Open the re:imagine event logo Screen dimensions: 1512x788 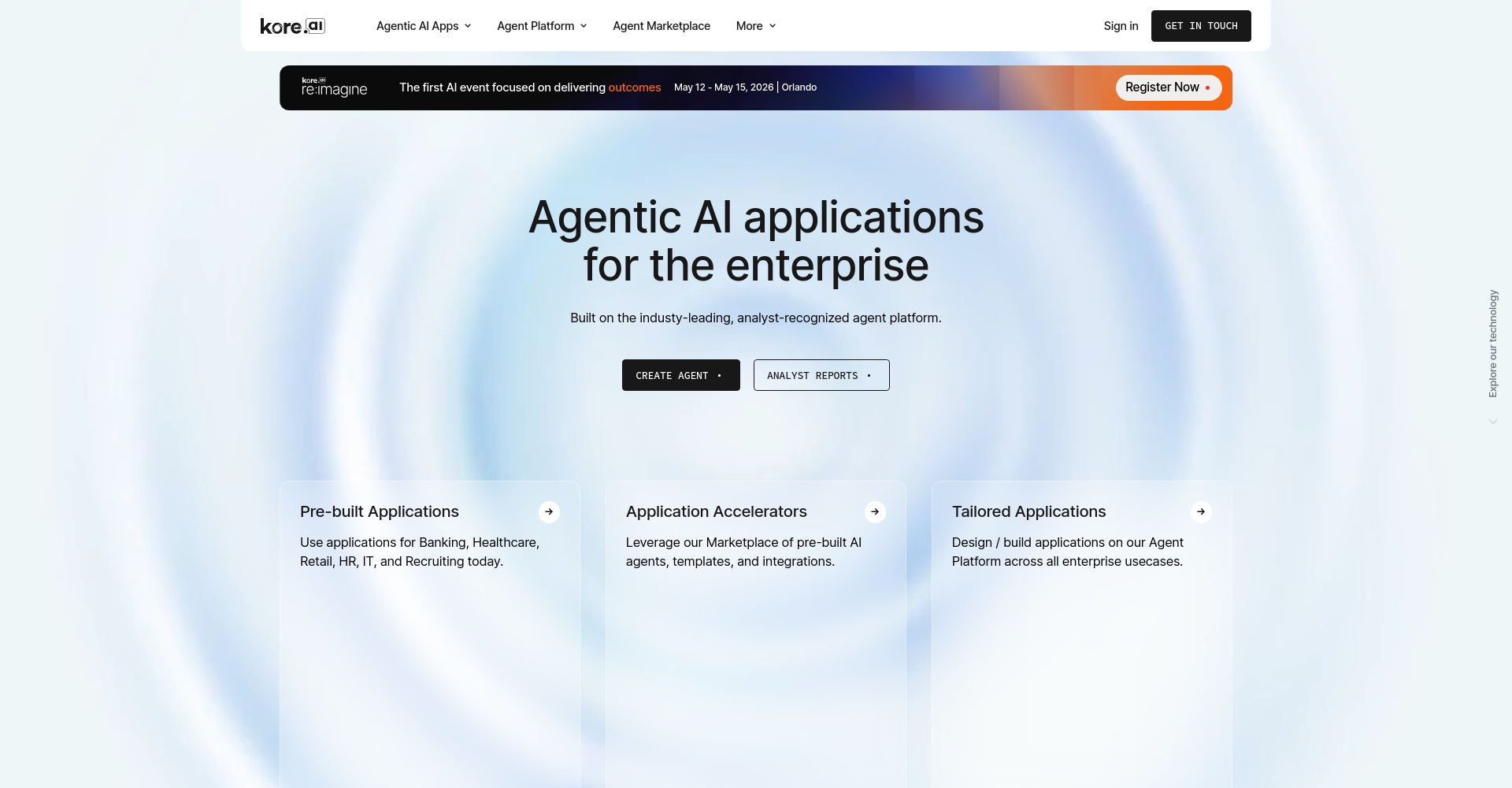pos(334,87)
